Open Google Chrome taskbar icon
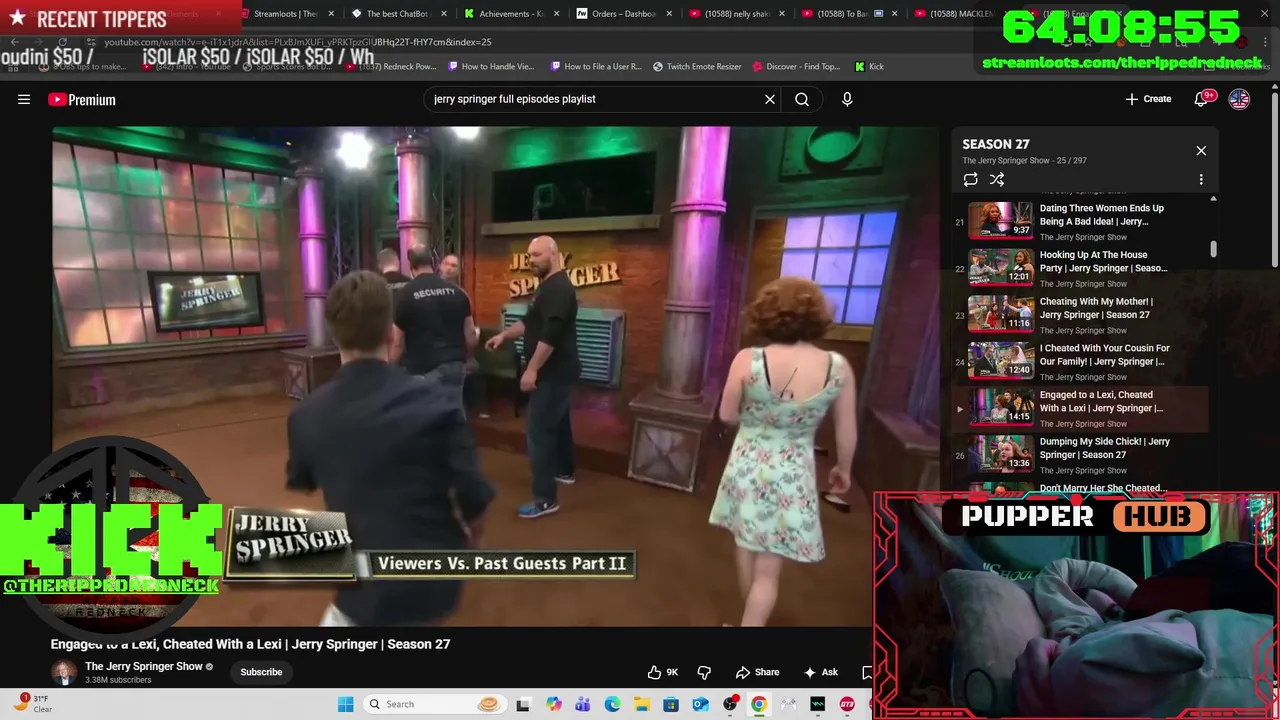This screenshot has width=1280, height=720. (759, 704)
